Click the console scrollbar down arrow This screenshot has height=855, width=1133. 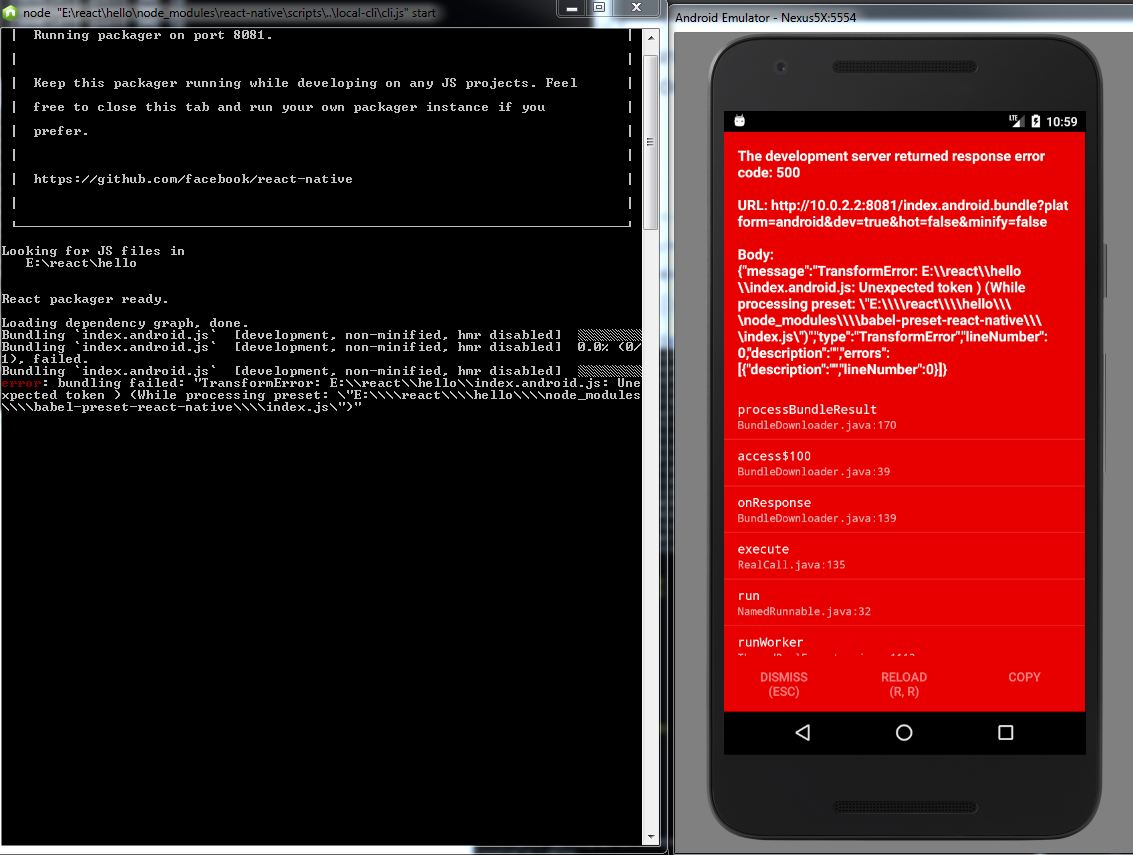(x=650, y=836)
